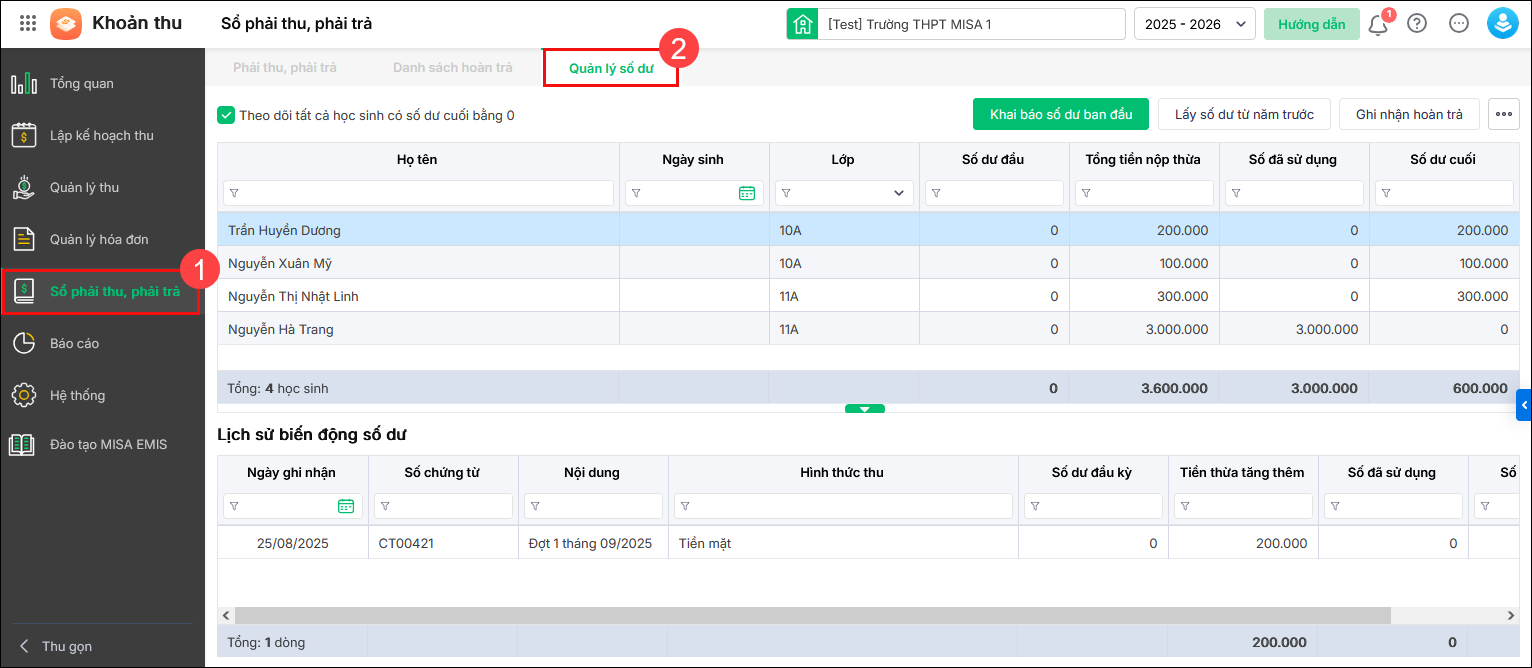Click the filter funnel in Số chứng từ column
The image size is (1532, 668).
point(384,506)
